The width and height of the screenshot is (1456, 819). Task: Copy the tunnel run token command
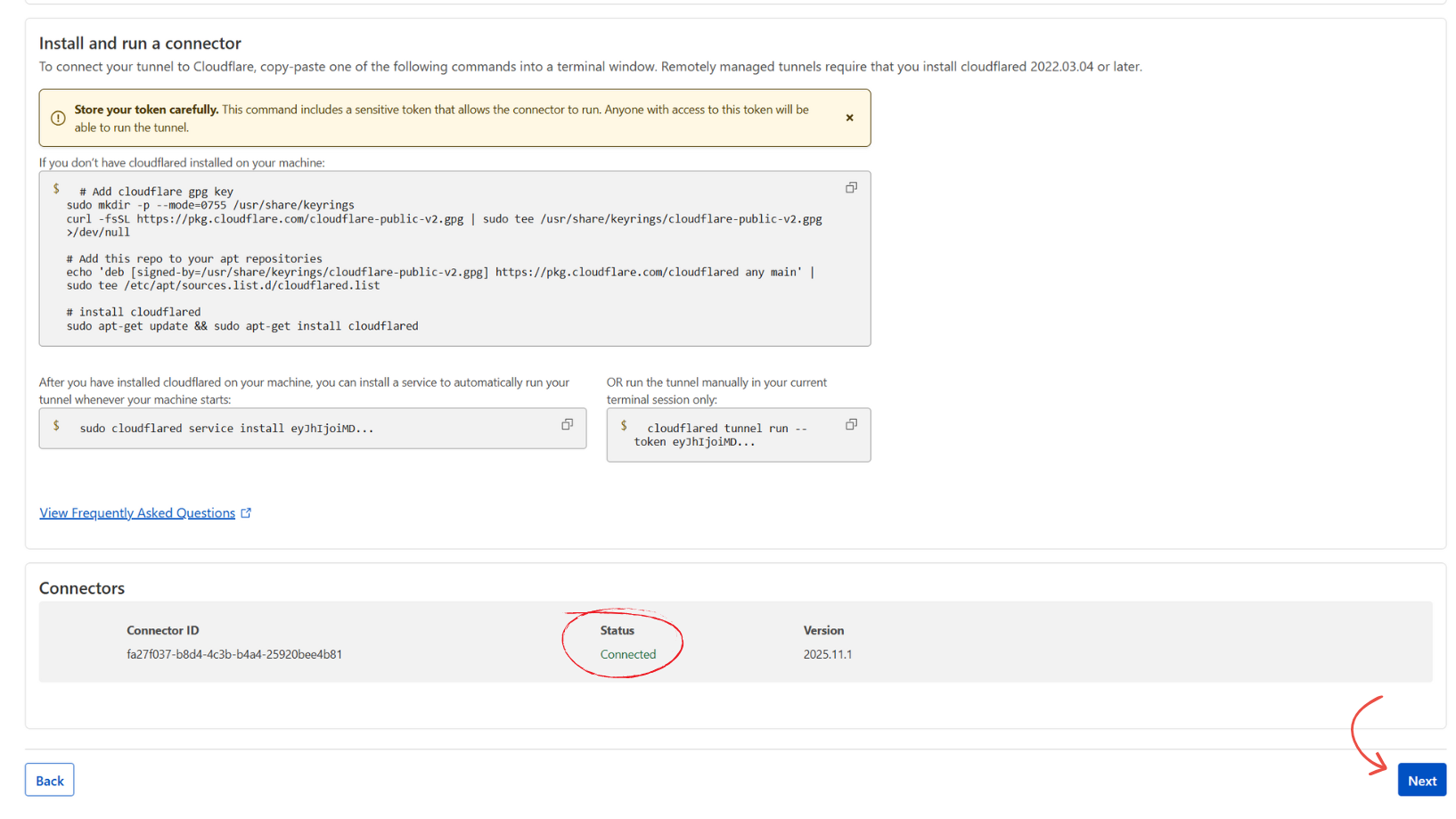click(851, 425)
